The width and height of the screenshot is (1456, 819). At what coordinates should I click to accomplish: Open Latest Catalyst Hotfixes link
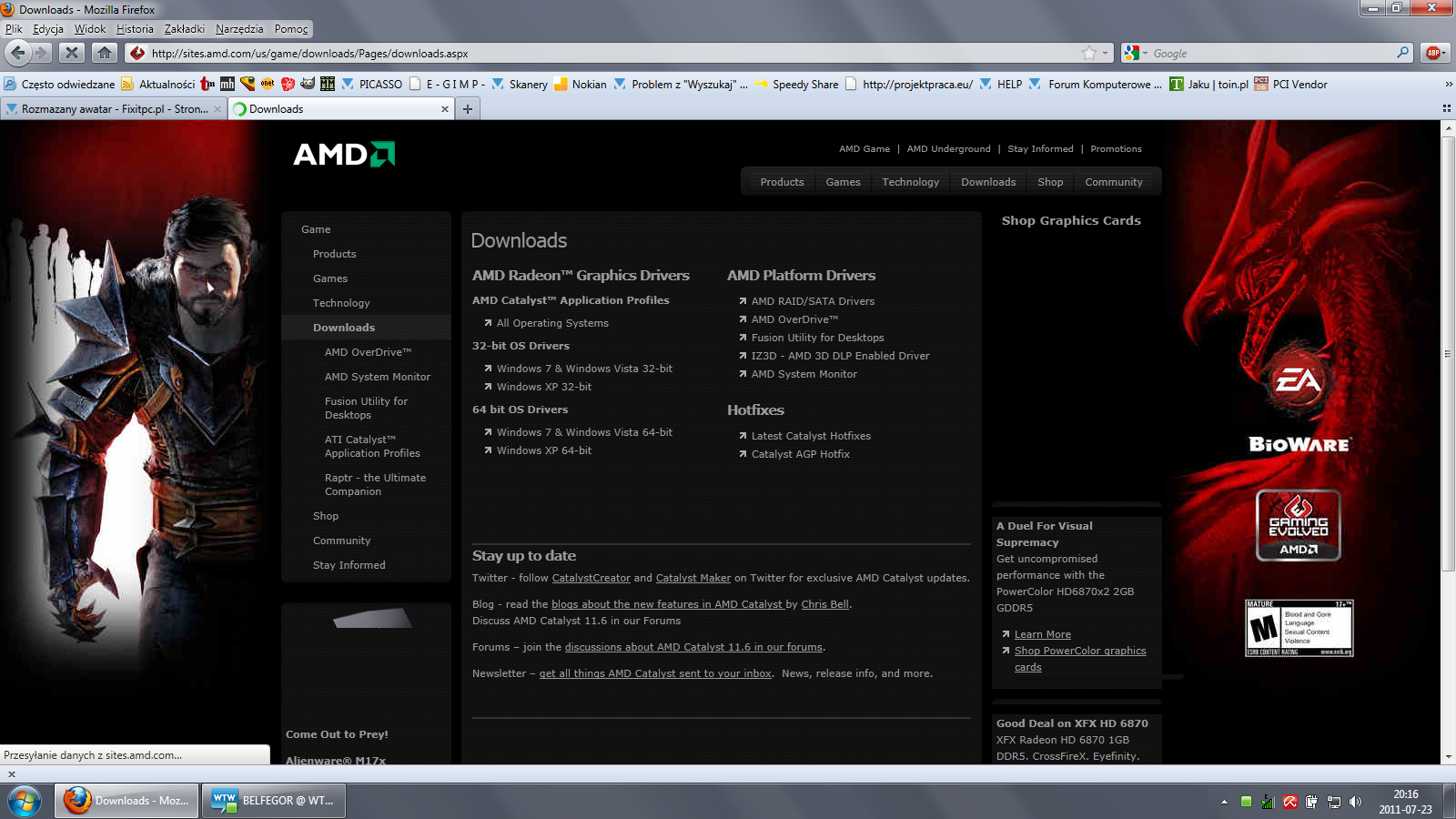pos(811,436)
